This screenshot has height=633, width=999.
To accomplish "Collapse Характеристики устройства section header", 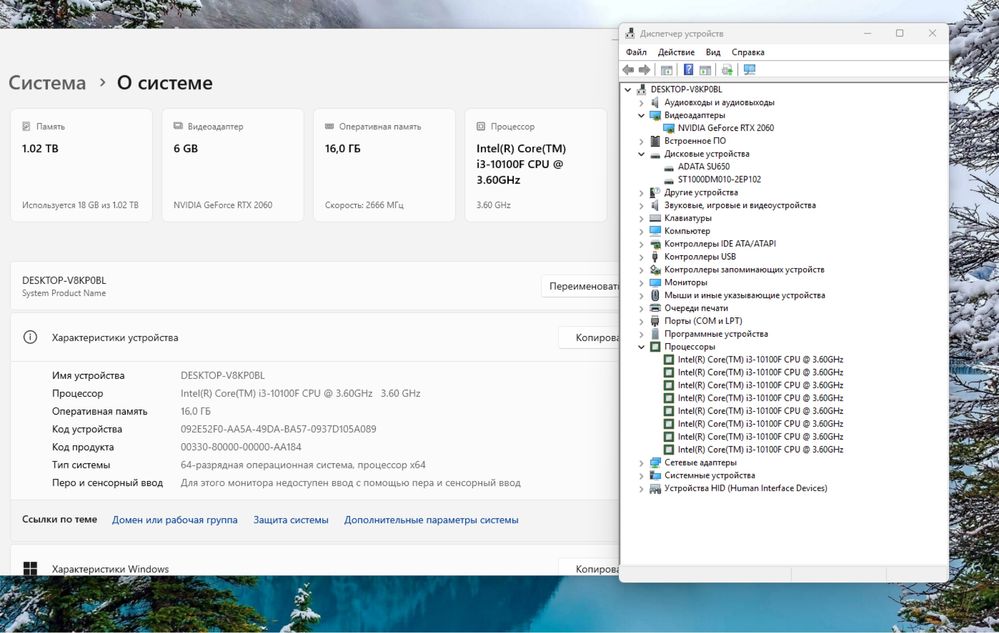I will (x=315, y=338).
